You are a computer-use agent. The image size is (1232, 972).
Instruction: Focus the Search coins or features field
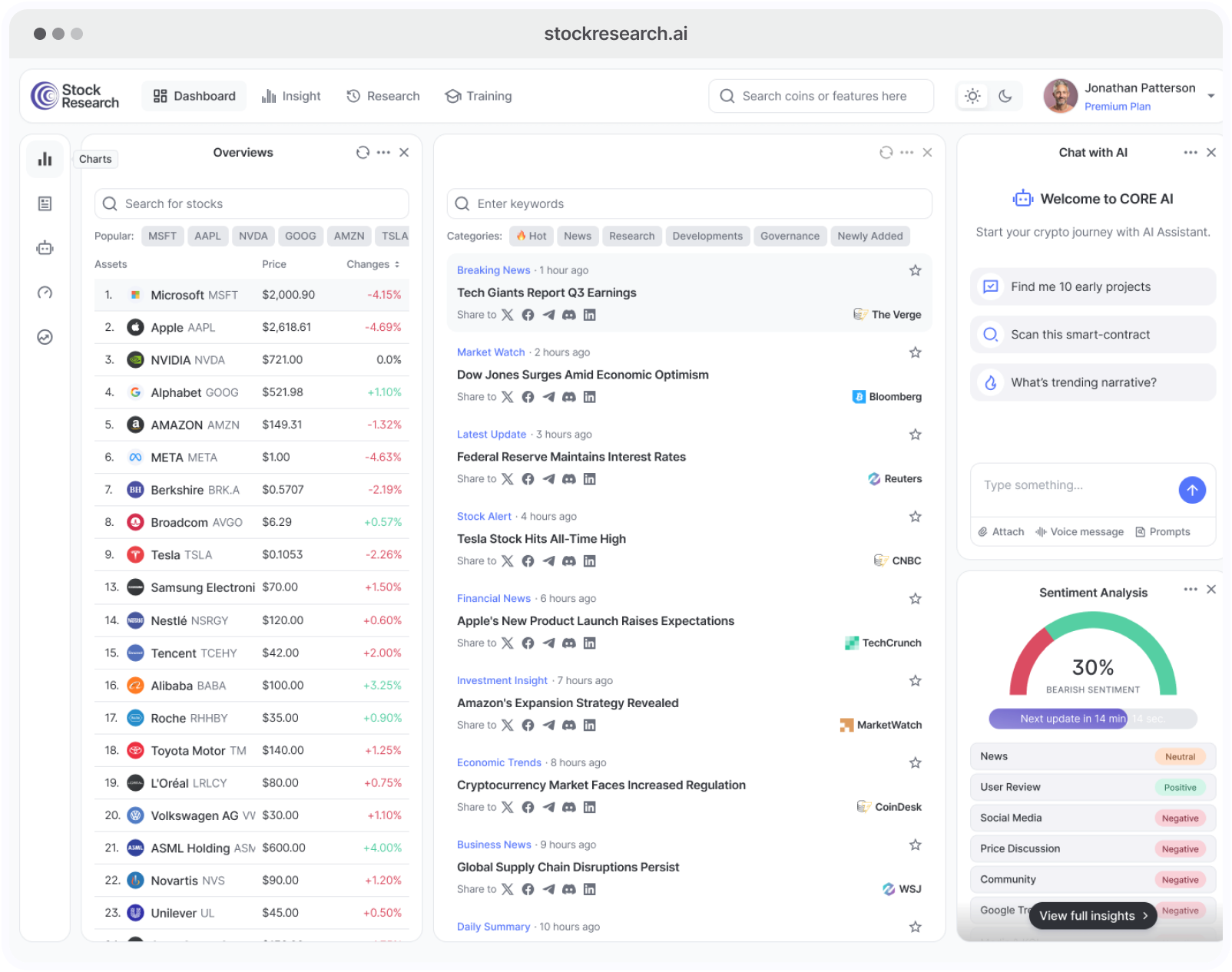click(821, 96)
